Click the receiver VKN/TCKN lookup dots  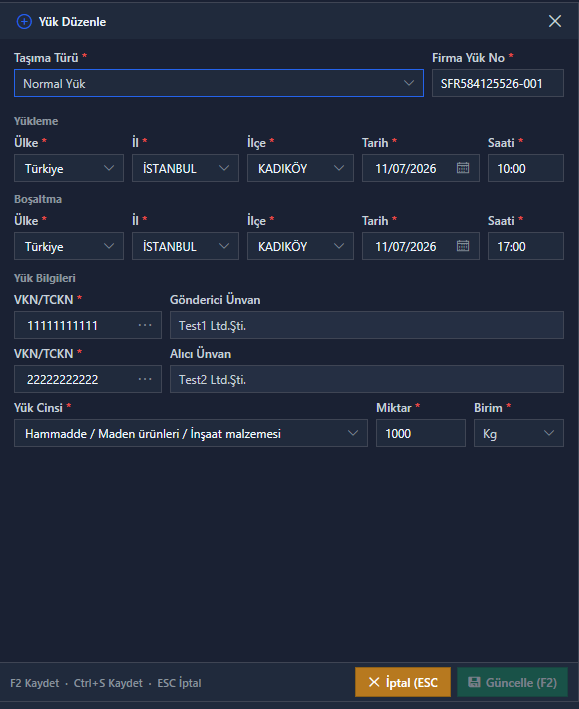point(145,379)
